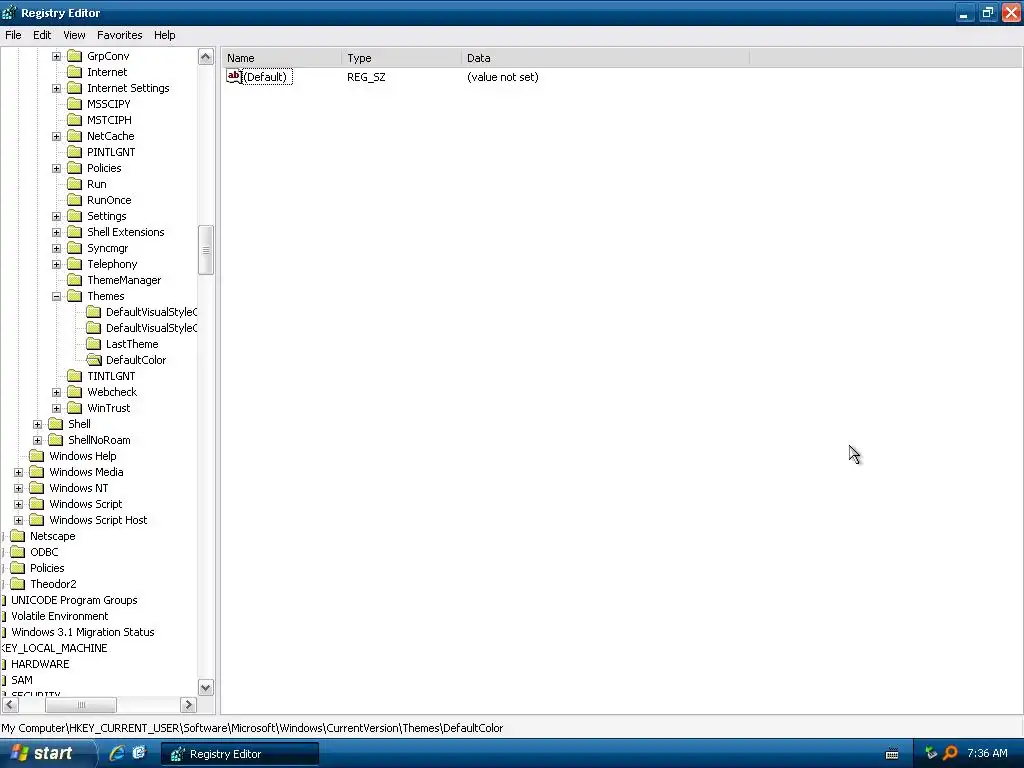The image size is (1024, 768).
Task: Select the Volatile Environment key
Action: [x=59, y=616]
